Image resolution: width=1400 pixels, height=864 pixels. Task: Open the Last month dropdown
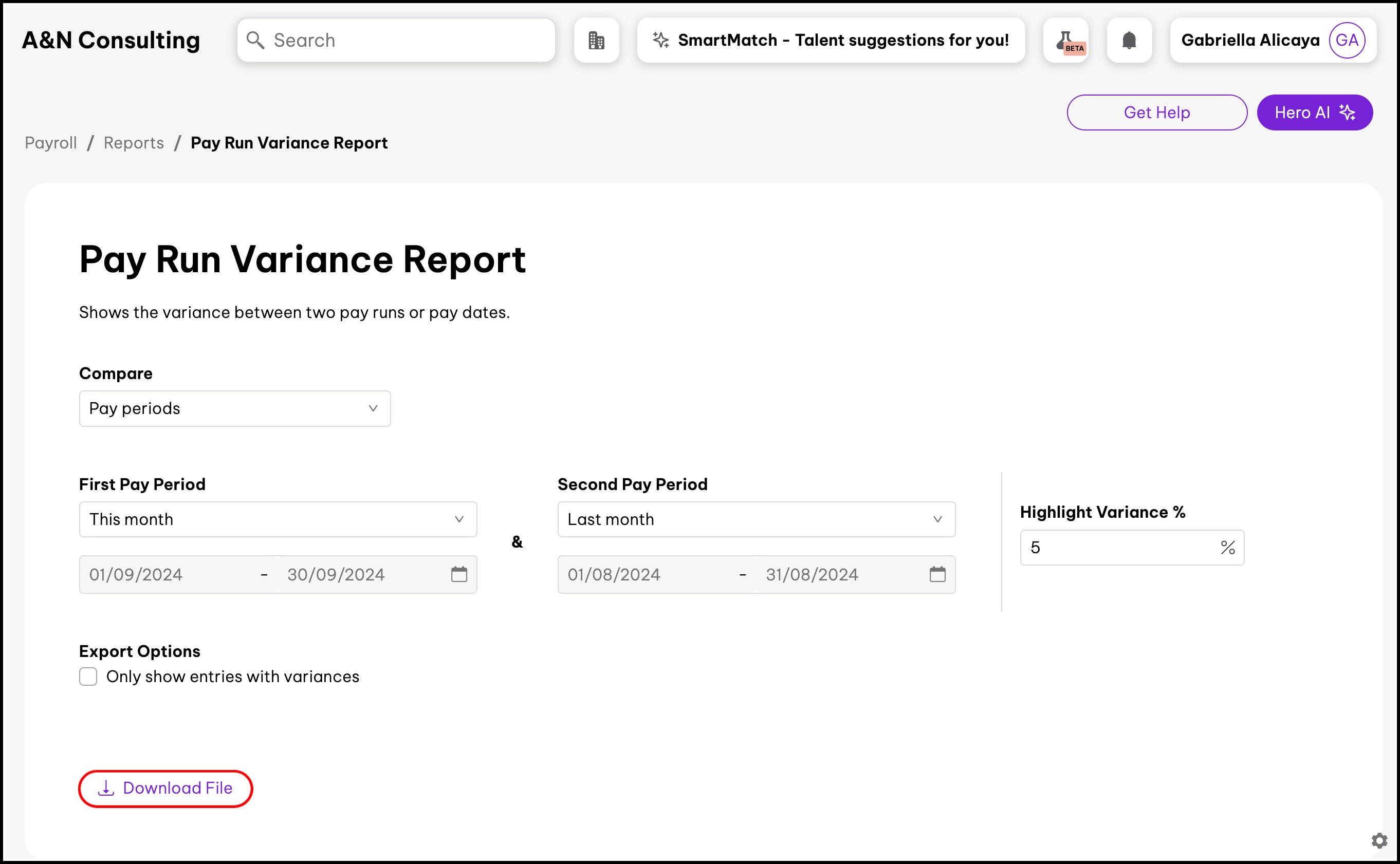[756, 519]
